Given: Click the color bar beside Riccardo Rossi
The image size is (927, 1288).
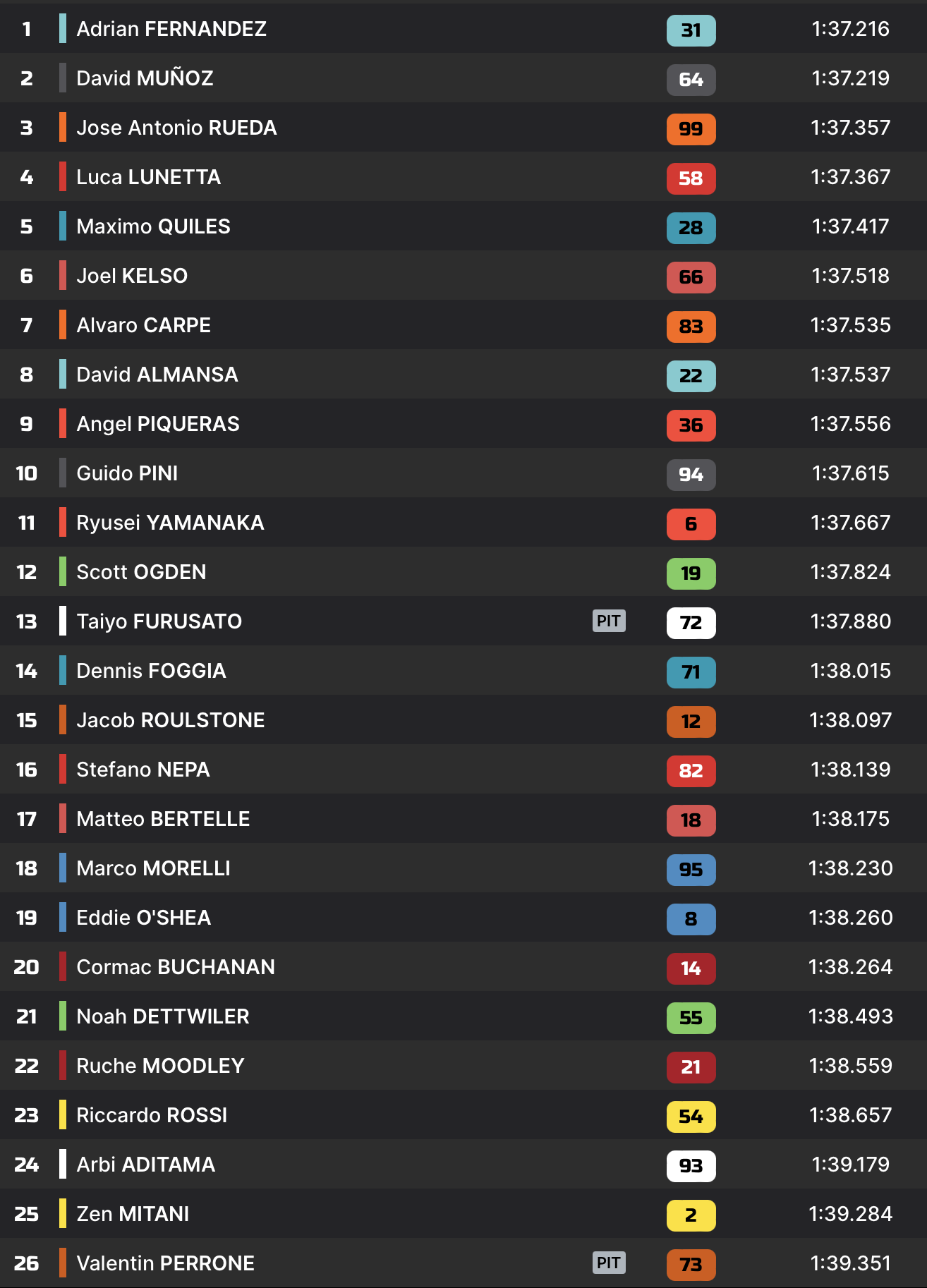Looking at the screenshot, I should click(63, 1114).
